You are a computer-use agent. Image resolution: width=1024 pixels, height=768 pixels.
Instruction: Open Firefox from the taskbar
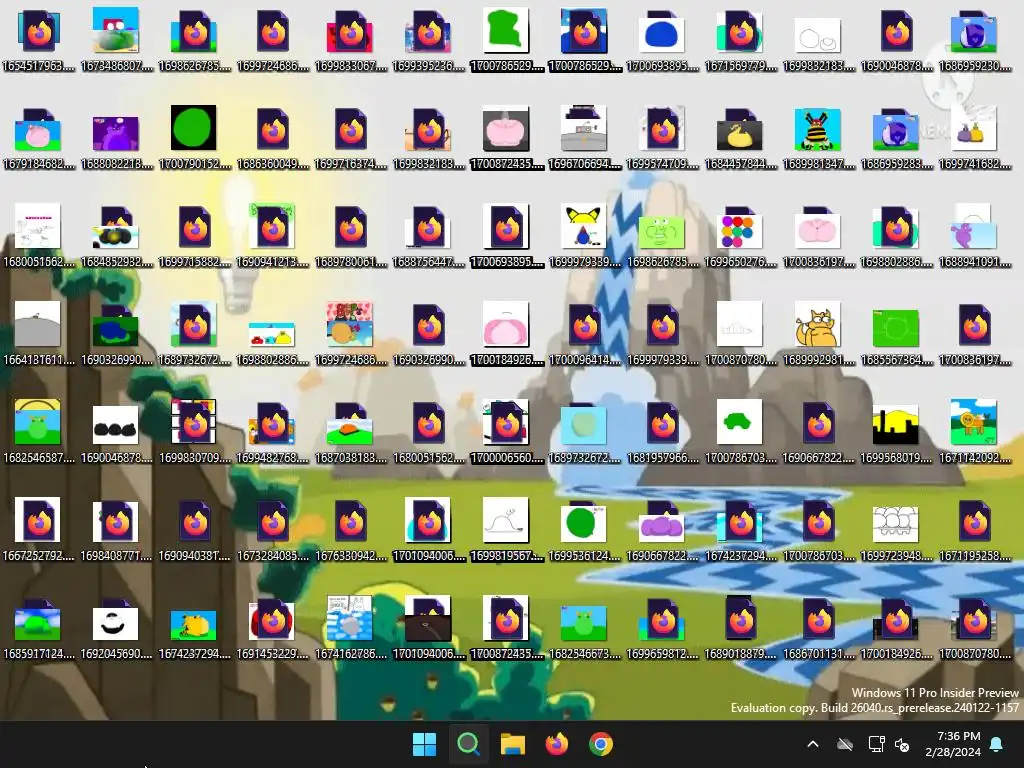(556, 744)
